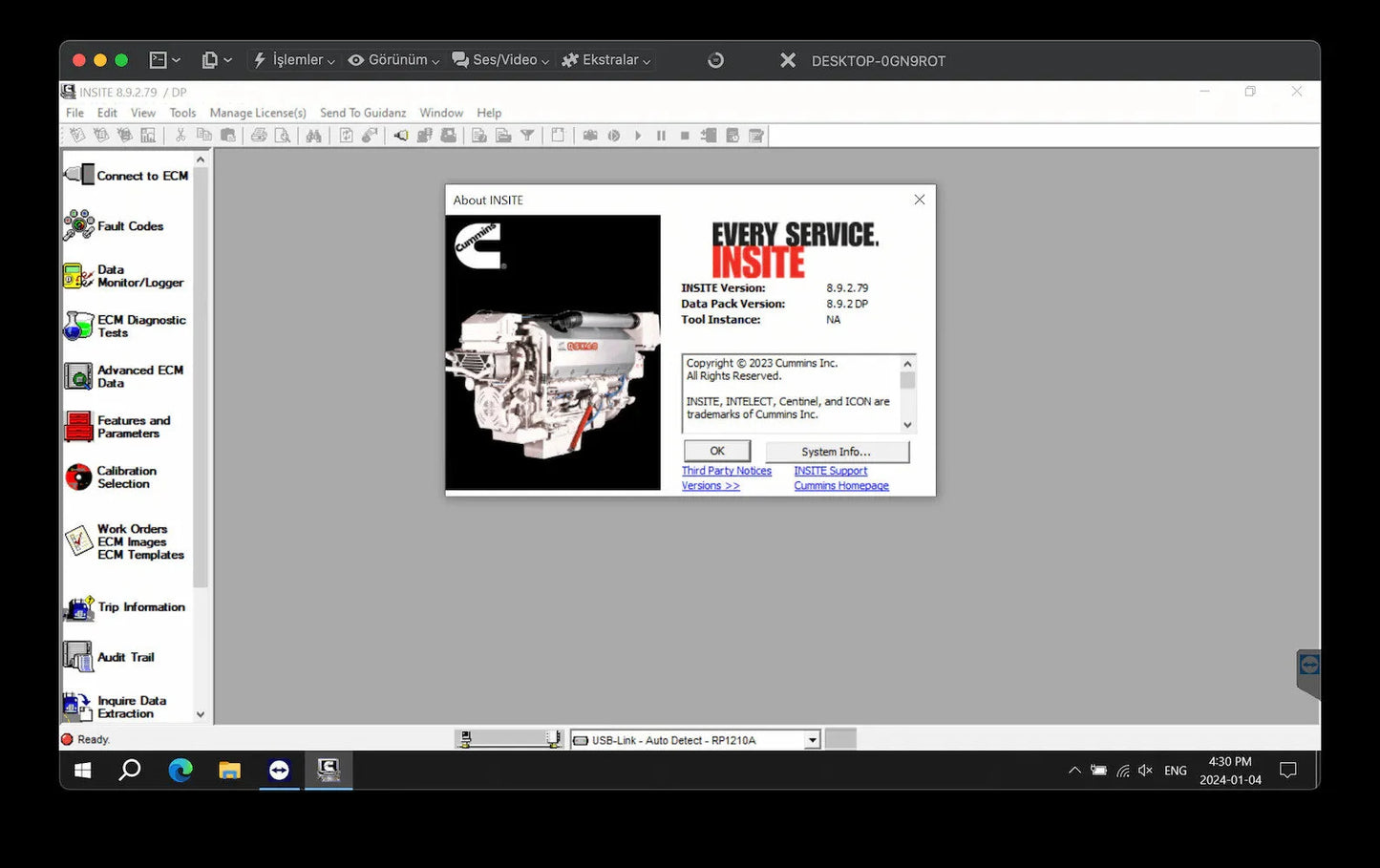This screenshot has height=868, width=1380.
Task: Open the Help menu
Action: [489, 113]
